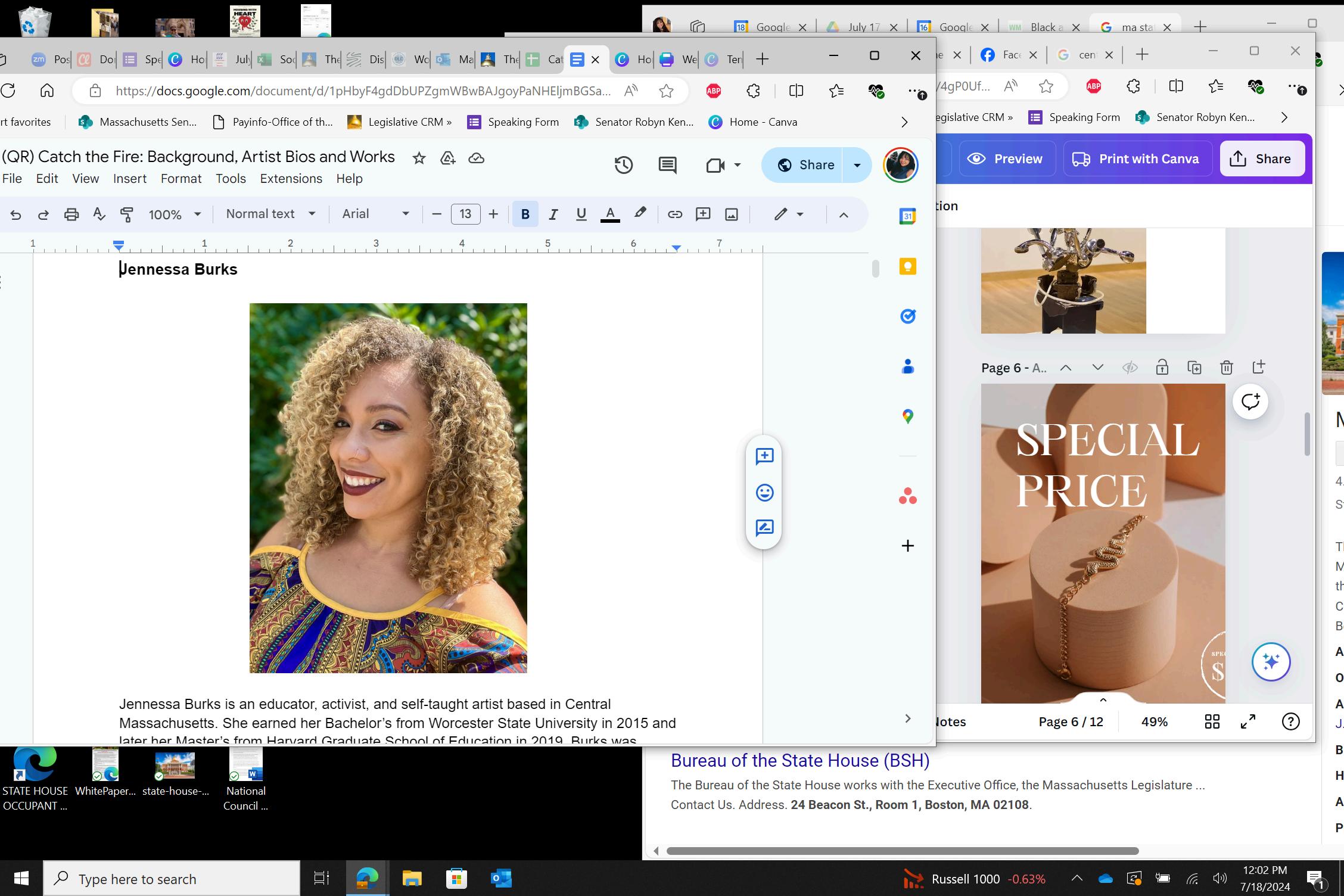Image resolution: width=1344 pixels, height=896 pixels.
Task: Open version history clock icon
Action: pos(623,165)
